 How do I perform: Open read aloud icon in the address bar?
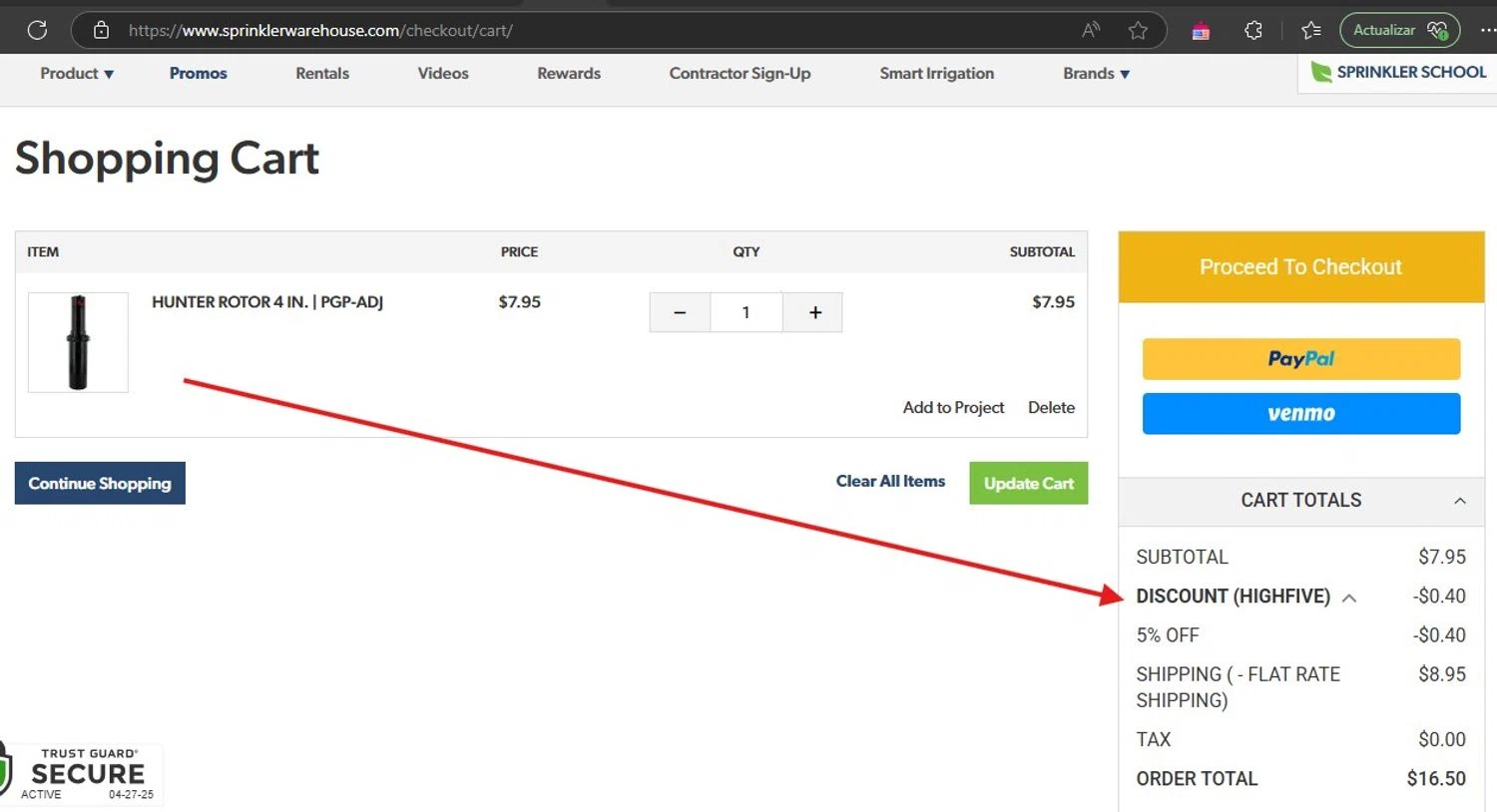[x=1091, y=30]
